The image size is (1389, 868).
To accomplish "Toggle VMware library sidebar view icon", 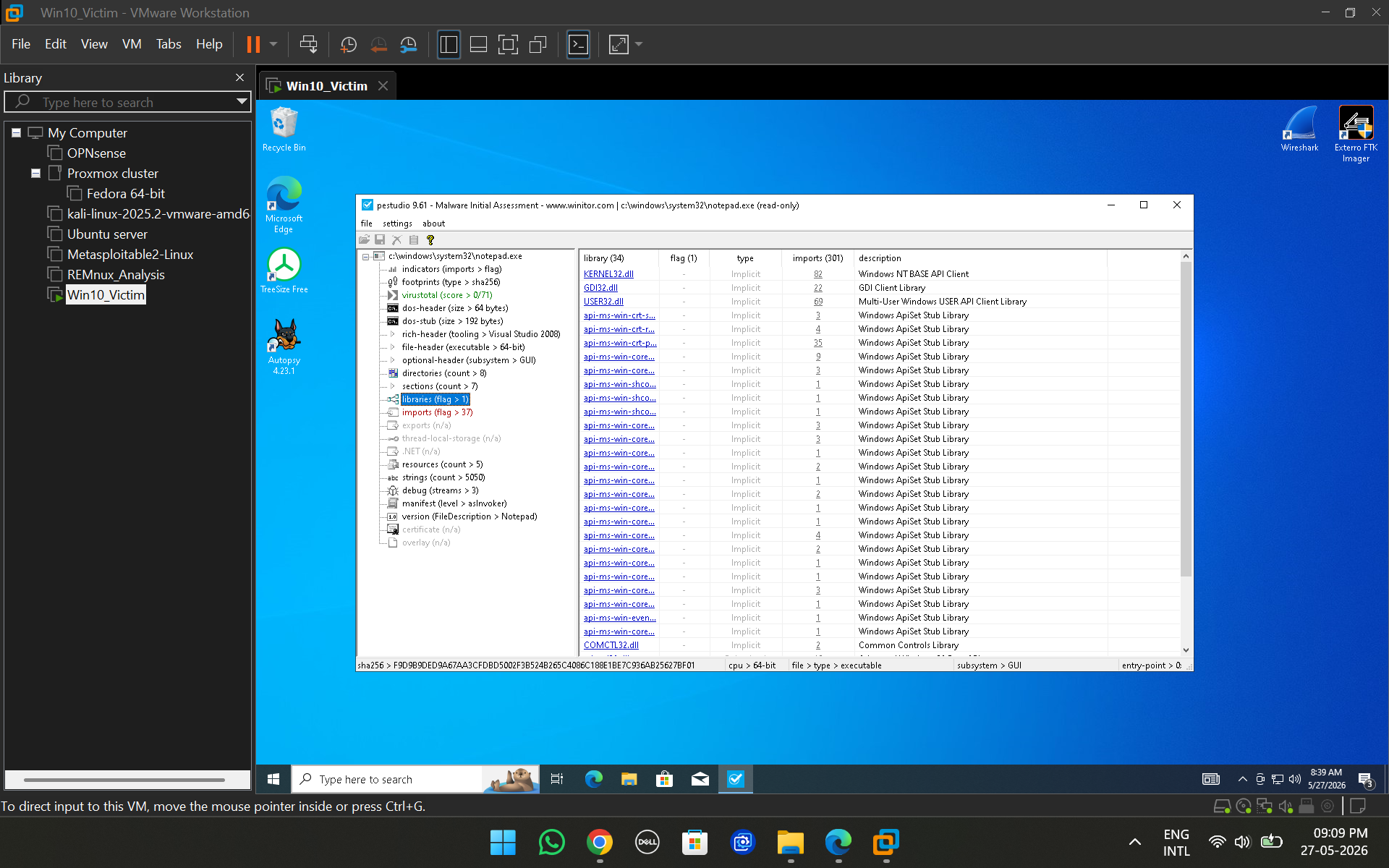I will point(449,44).
